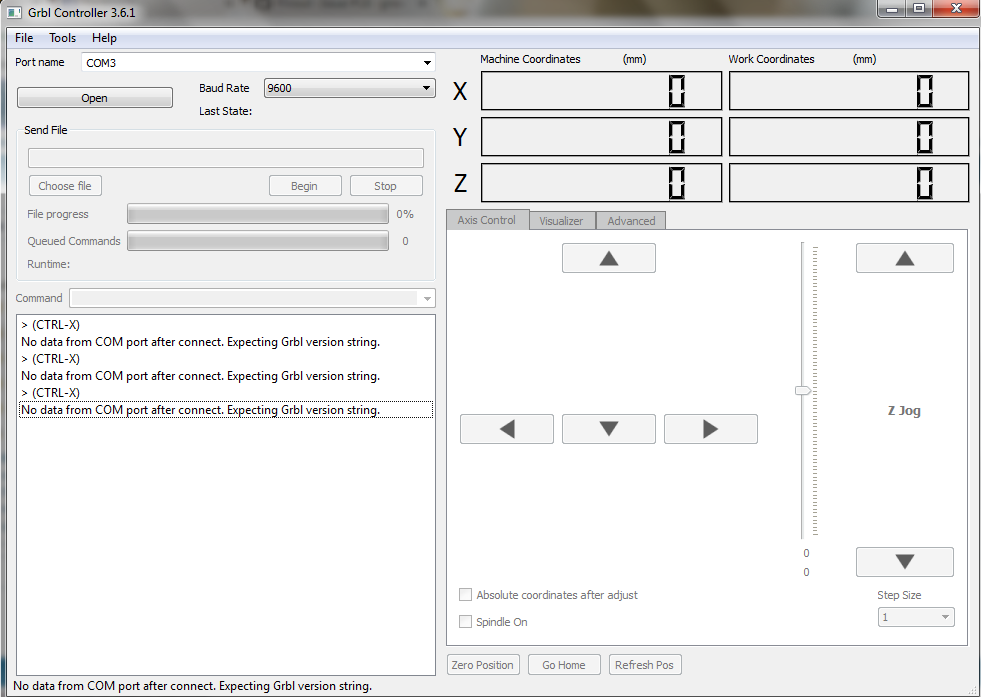Screen dimensions: 981x697
Task: Click the Begin button
Action: pyautogui.click(x=305, y=186)
